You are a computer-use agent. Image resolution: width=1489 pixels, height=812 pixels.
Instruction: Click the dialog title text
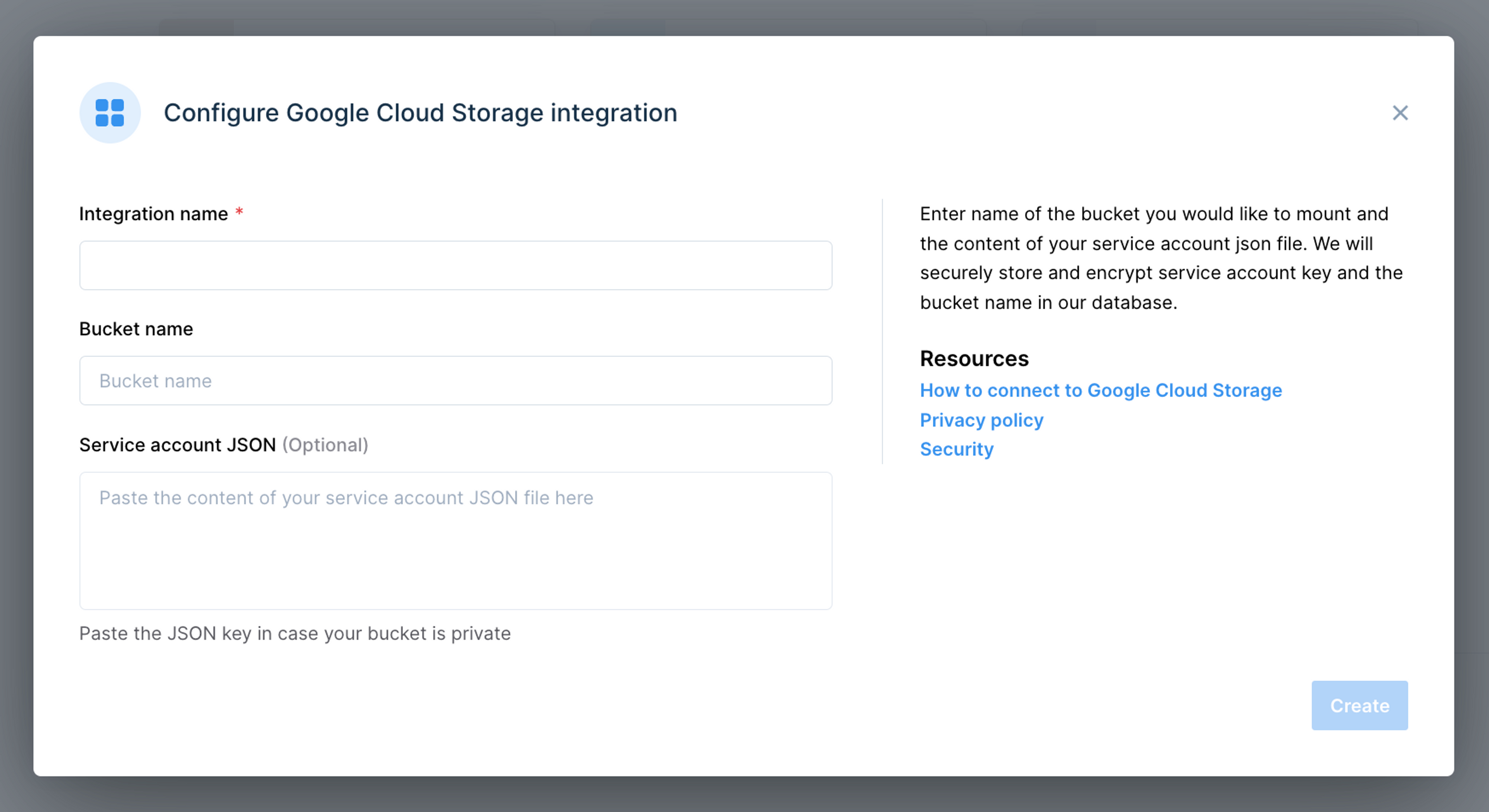point(420,113)
